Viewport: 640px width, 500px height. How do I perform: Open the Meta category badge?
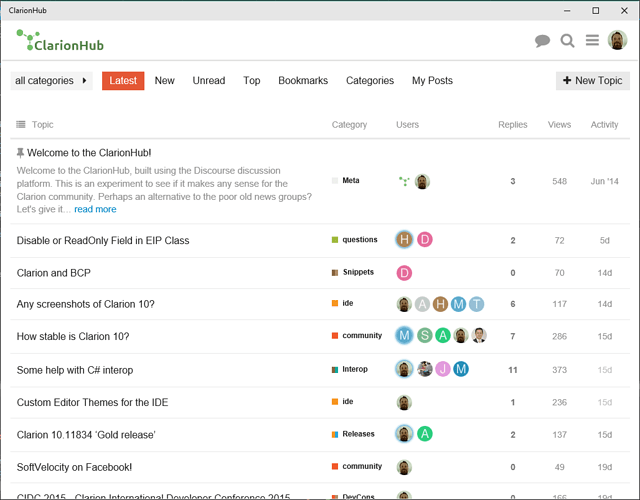point(346,180)
